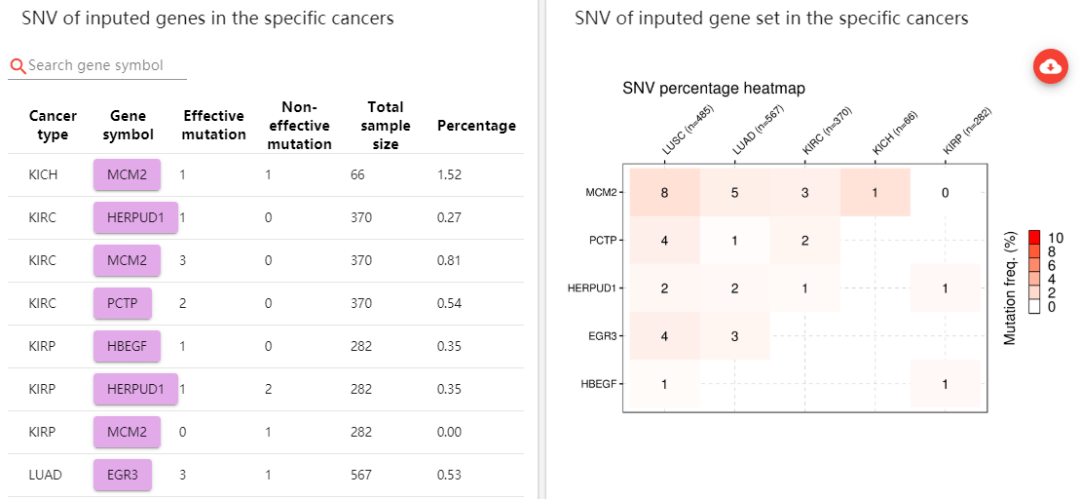Image resolution: width=1080 pixels, height=499 pixels.
Task: Click the PCTP KIRC heatmap cell showing 2
Action: coord(804,240)
